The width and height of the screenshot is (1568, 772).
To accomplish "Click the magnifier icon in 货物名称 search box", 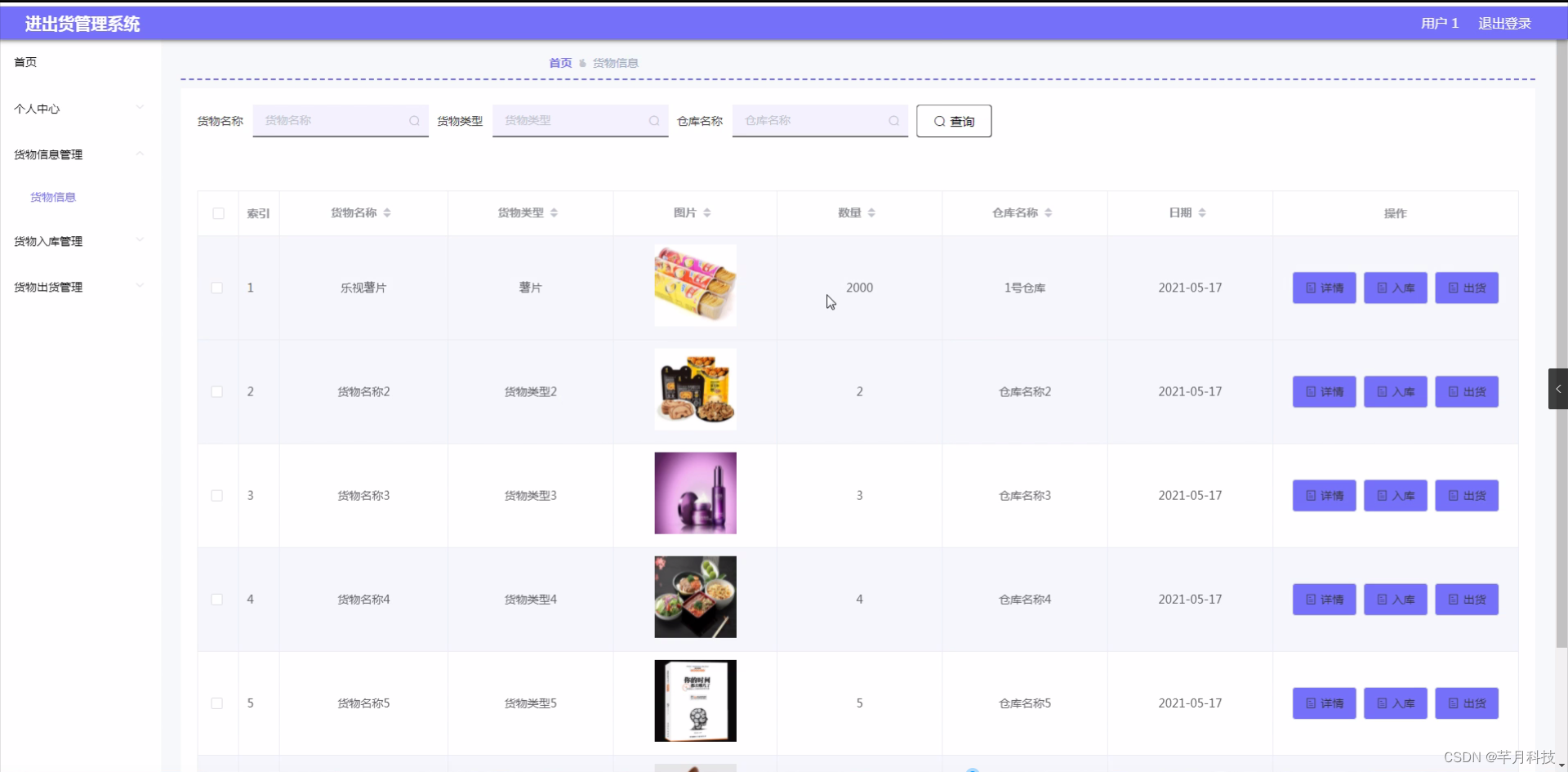I will point(415,120).
